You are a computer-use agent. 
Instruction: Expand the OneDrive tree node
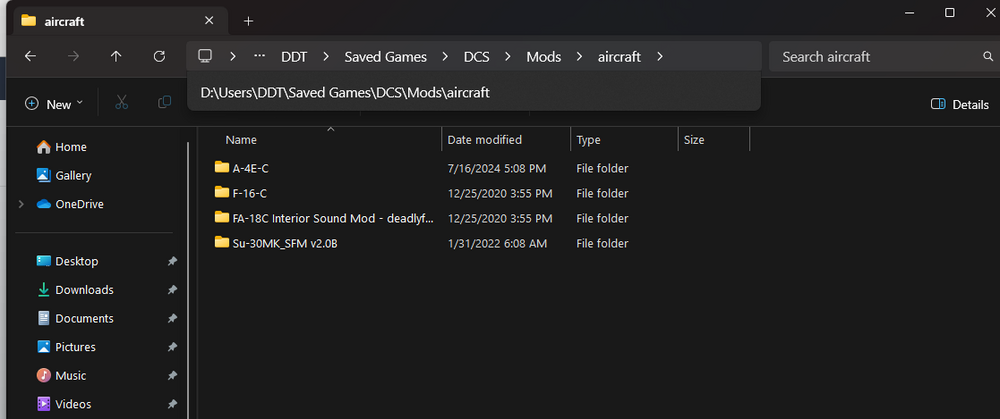(x=21, y=204)
